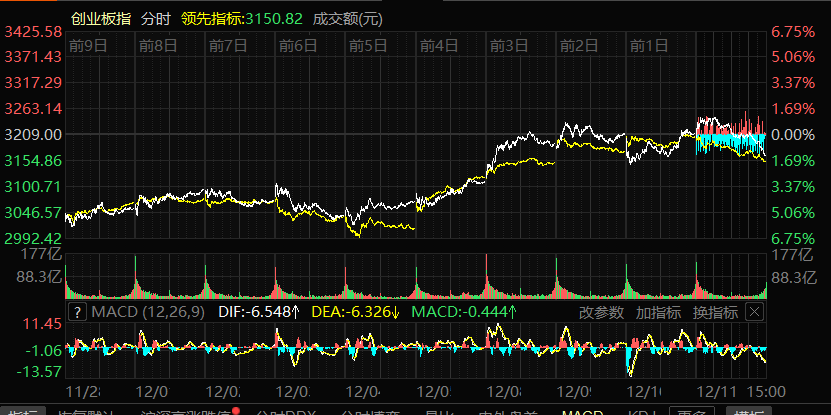Image resolution: width=831 pixels, height=415 pixels.
Task: Jump to the 前7日 day marker
Action: coord(227,45)
